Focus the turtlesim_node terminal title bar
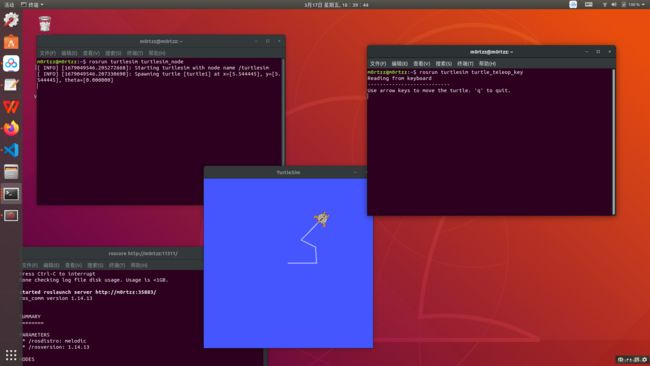 161,41
